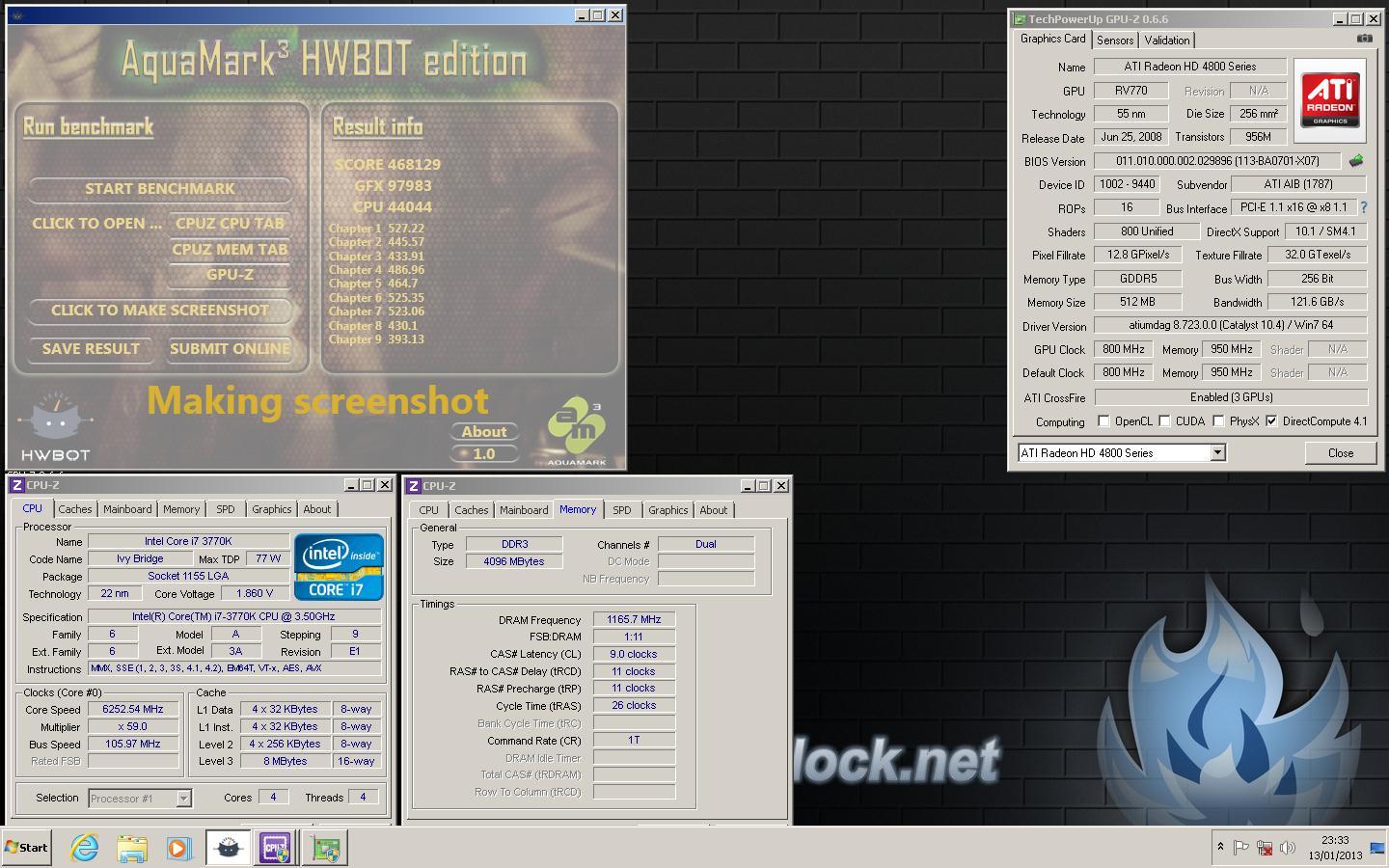Viewport: 1389px width, 868px height.
Task: Click CLICK TO MAKE SCREENSHOT button
Action: point(160,311)
